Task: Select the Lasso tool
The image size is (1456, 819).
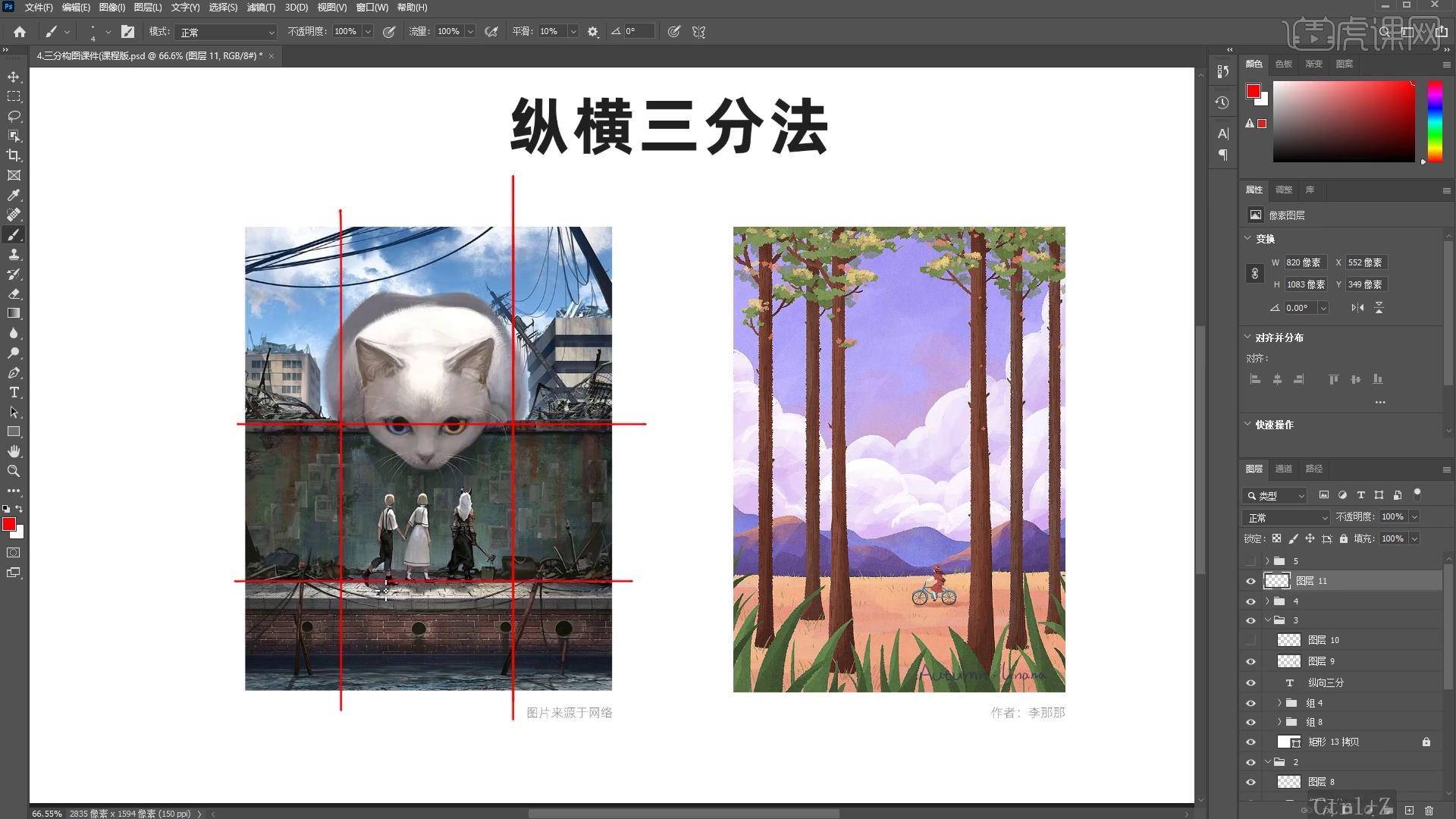Action: [x=14, y=116]
